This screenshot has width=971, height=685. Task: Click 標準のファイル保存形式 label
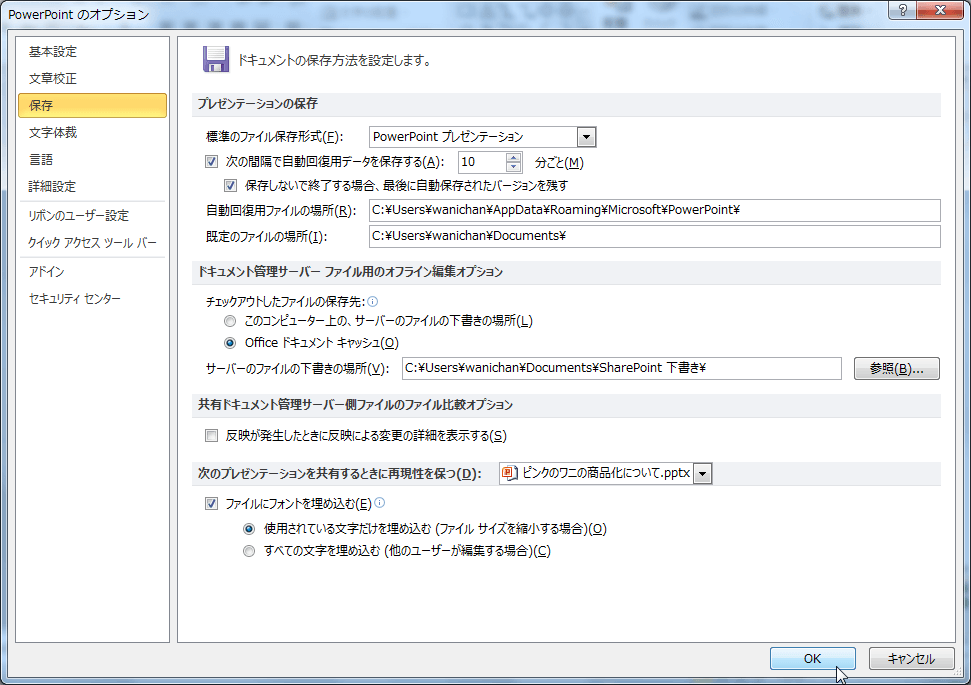pos(274,137)
